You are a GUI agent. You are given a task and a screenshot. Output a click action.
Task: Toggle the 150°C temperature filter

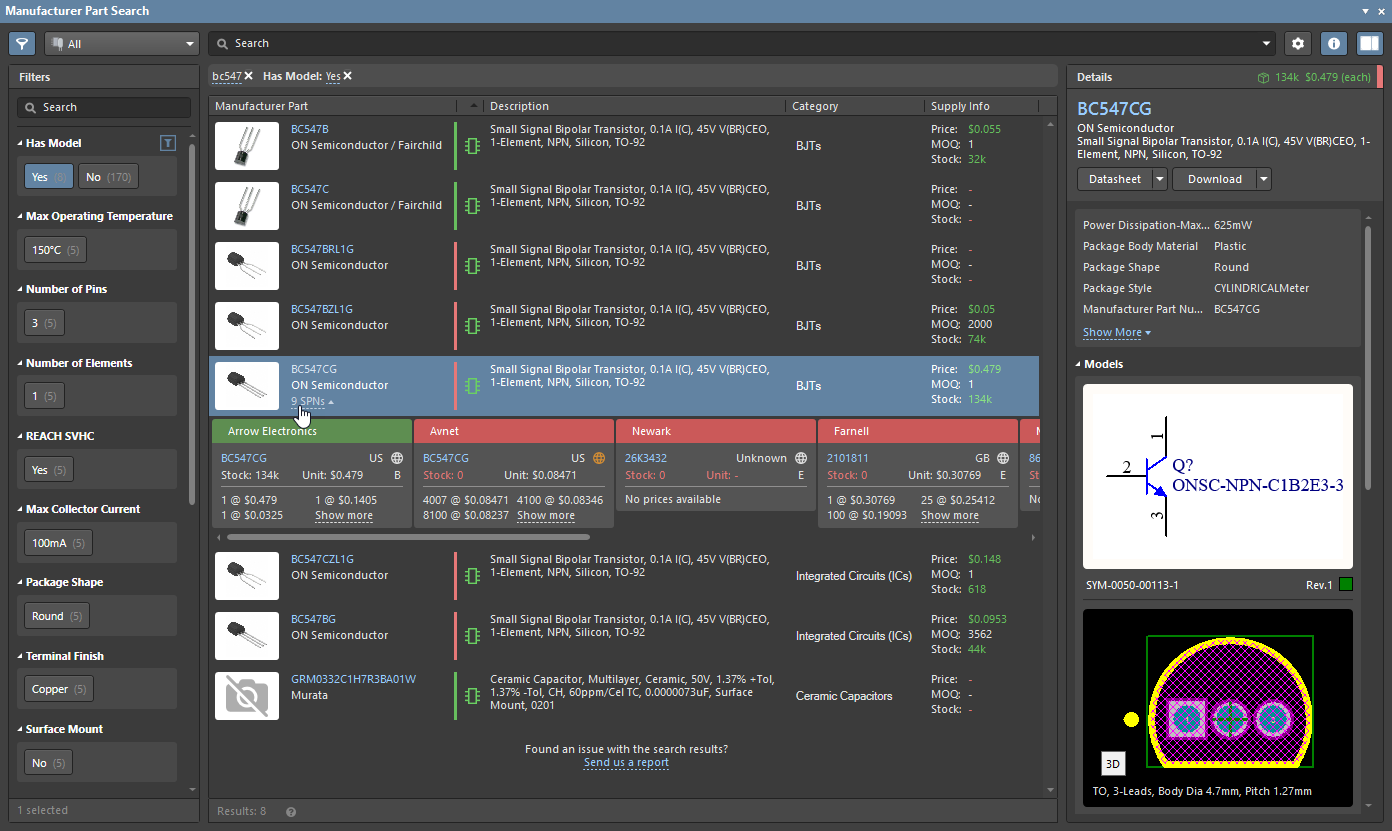click(x=55, y=250)
